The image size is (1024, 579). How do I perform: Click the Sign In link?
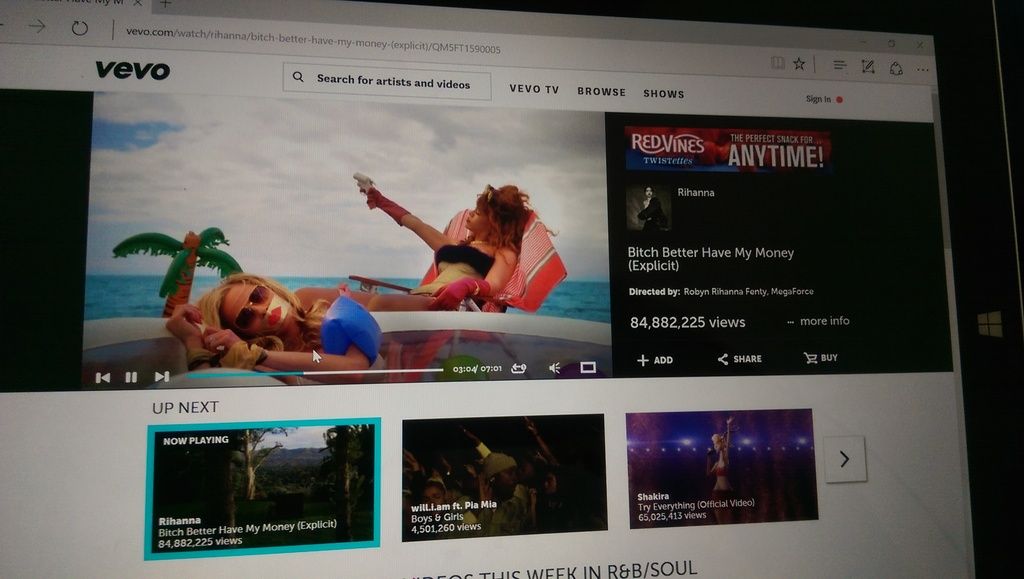818,99
